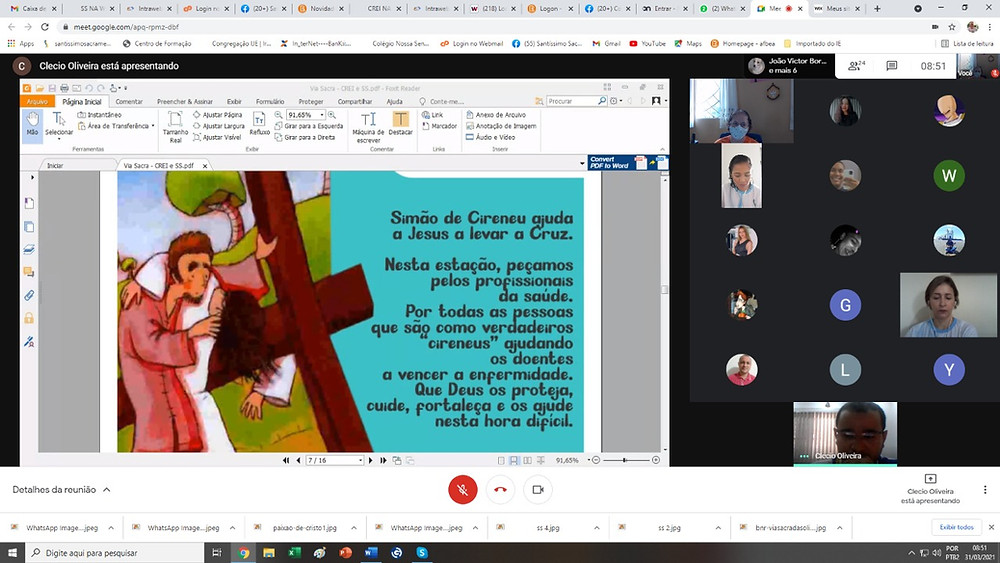Screen dimensions: 1000x563
Task: Close the Via Sacra - CREI e SS.pdf tab
Action: click(x=205, y=166)
